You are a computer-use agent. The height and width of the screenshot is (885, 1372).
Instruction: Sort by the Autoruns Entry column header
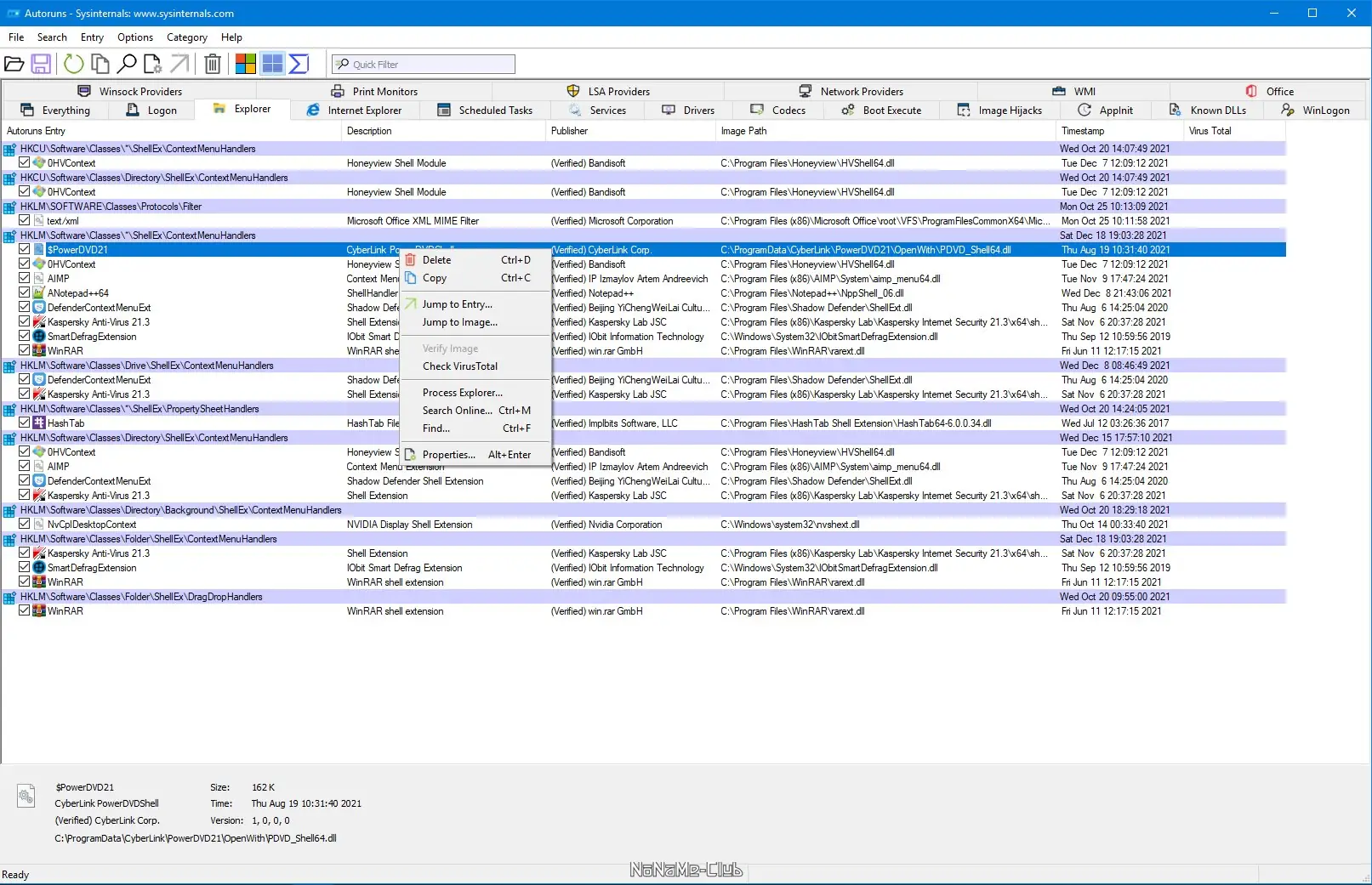(x=171, y=131)
